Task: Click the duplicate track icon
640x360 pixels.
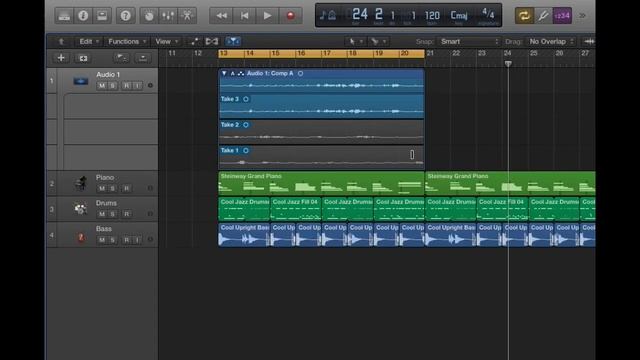Action: click(x=83, y=58)
